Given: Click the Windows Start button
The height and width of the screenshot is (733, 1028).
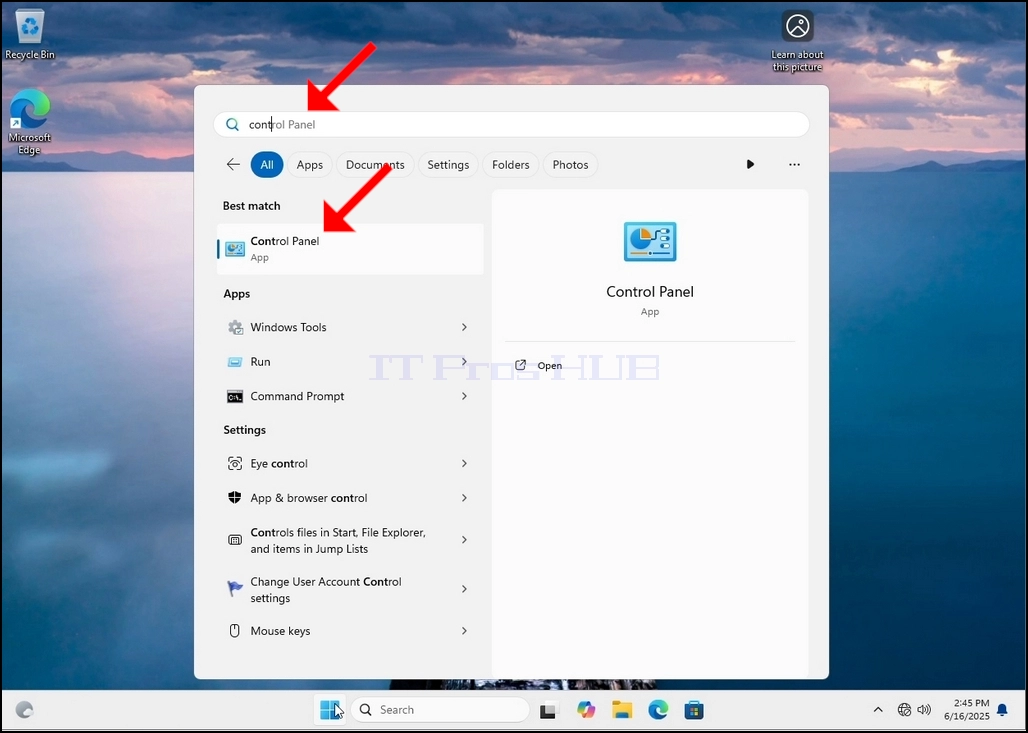Looking at the screenshot, I should click(330, 709).
